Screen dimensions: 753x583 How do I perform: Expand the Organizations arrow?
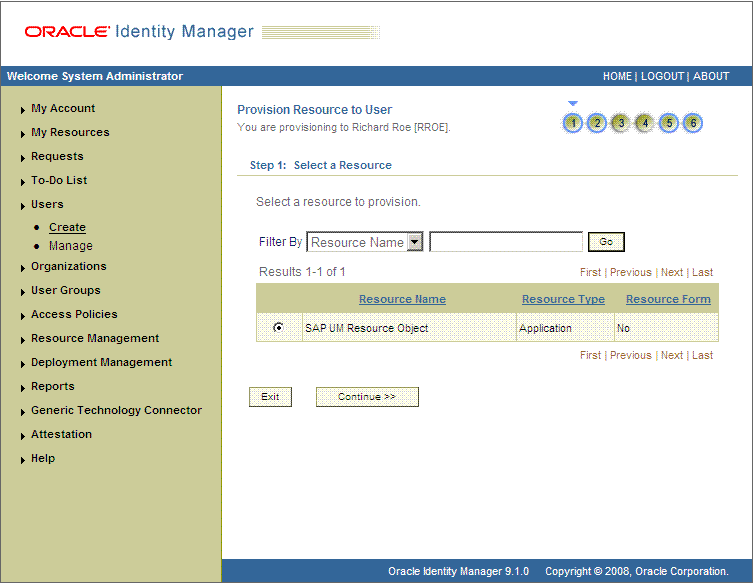tap(23, 268)
